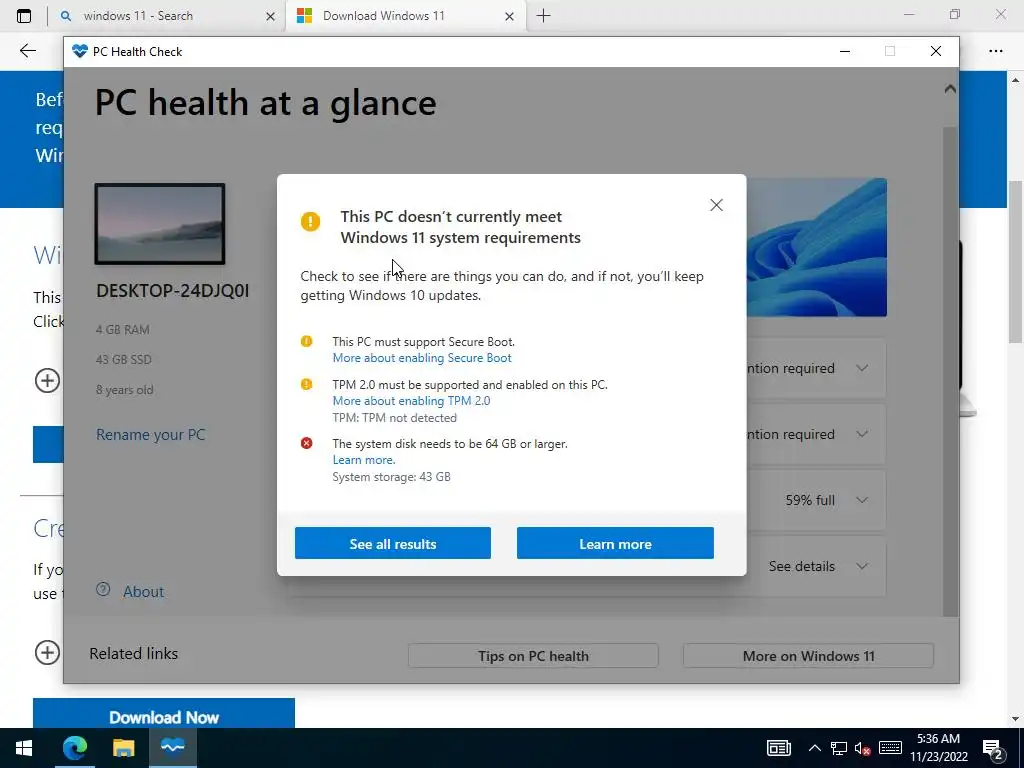
Task: Open More about enabling Secure Boot link
Action: pos(422,358)
